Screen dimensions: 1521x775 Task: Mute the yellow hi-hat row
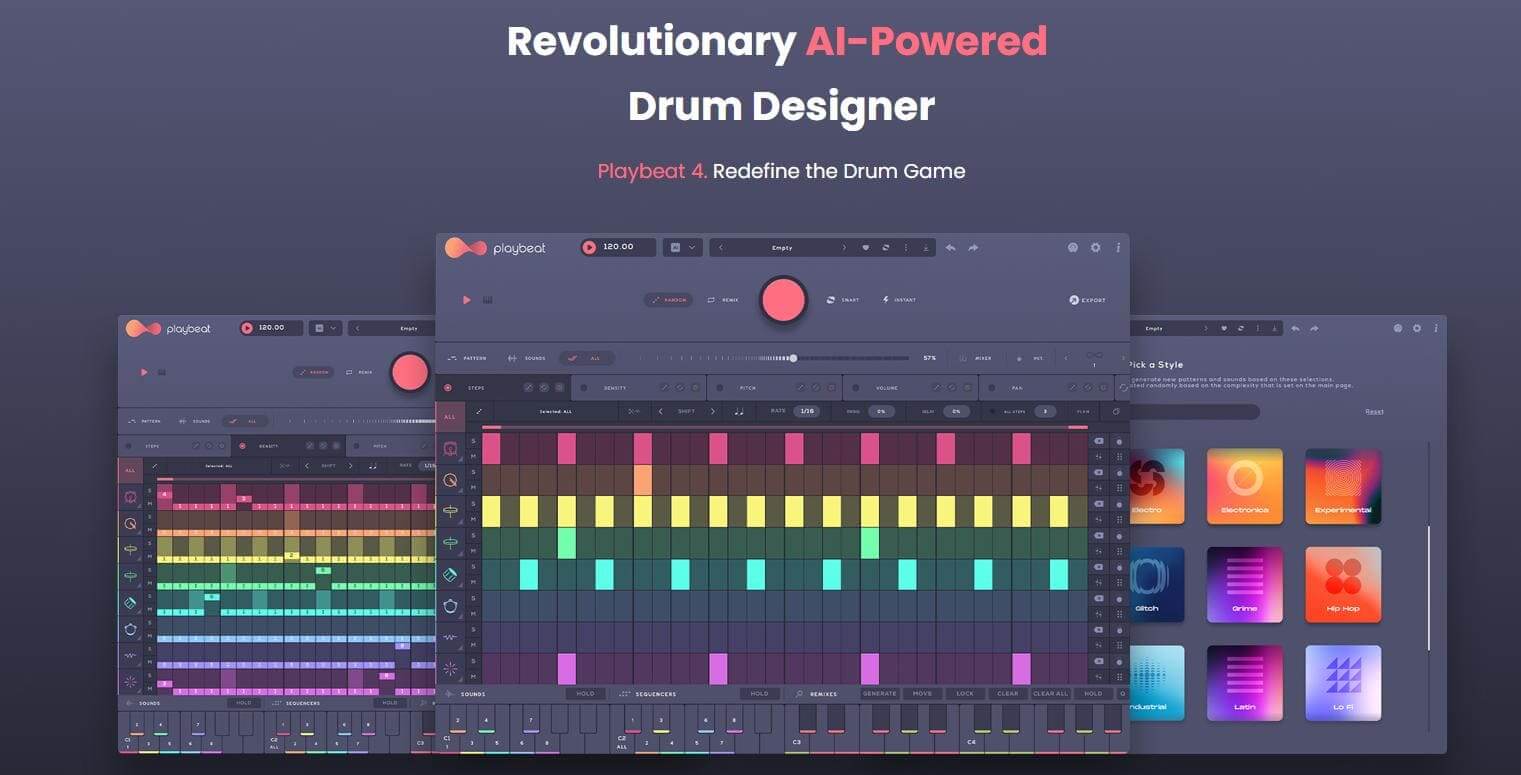tap(473, 518)
